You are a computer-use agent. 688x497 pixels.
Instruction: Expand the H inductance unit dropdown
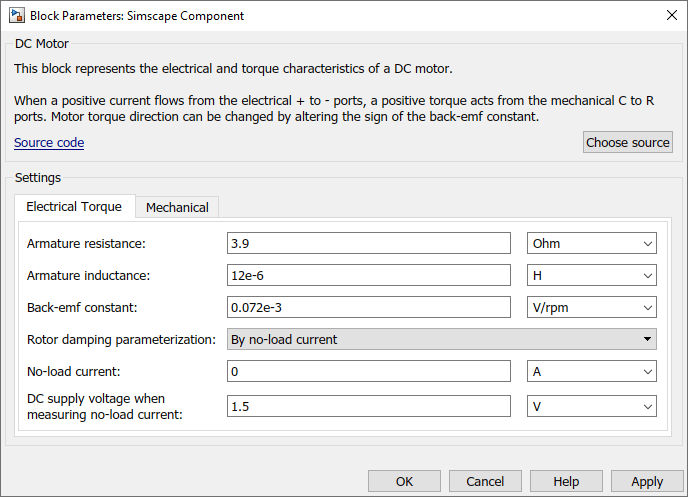(591, 275)
